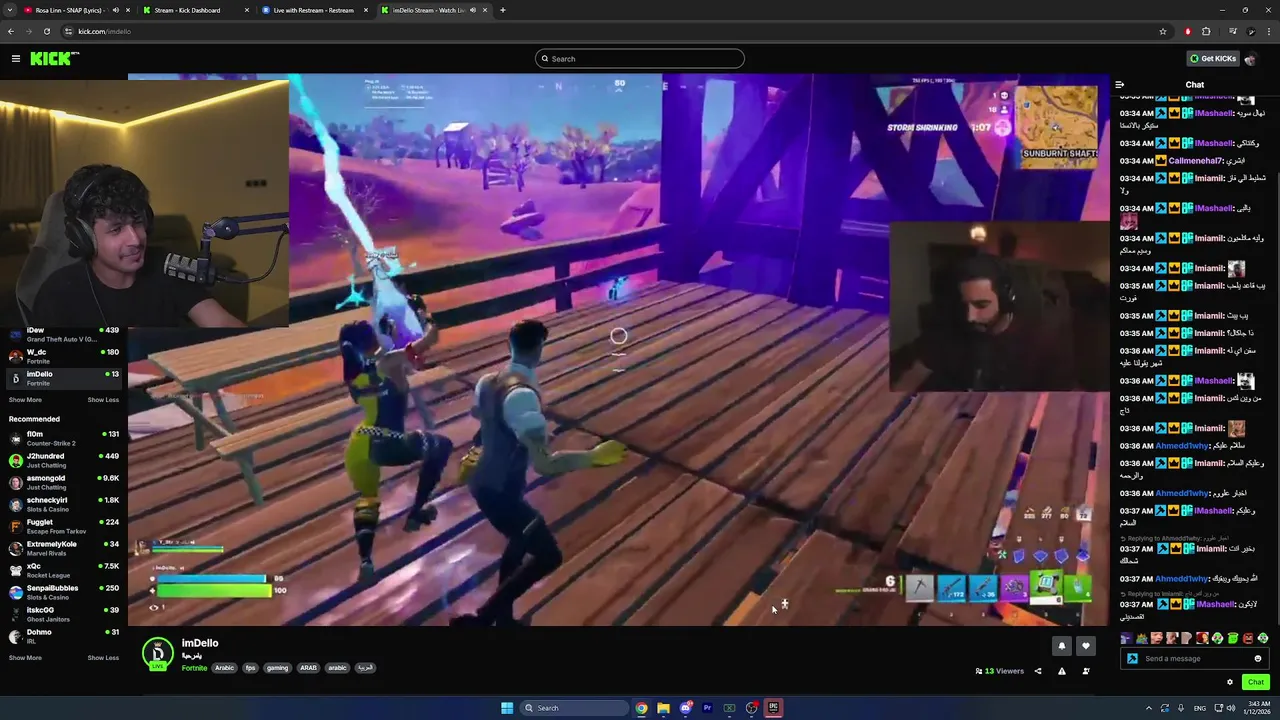This screenshot has width=1280, height=720.
Task: Open Discord from the taskbar
Action: (x=685, y=708)
